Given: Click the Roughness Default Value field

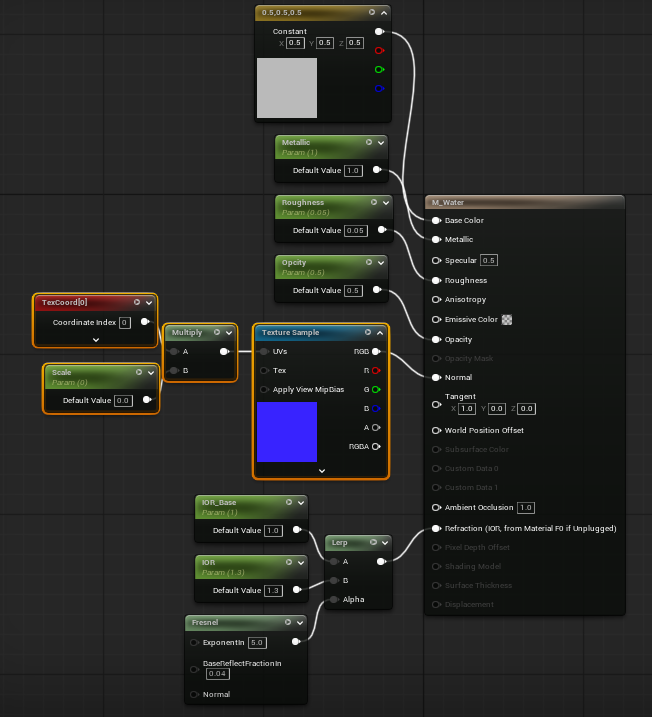Looking at the screenshot, I should point(356,230).
